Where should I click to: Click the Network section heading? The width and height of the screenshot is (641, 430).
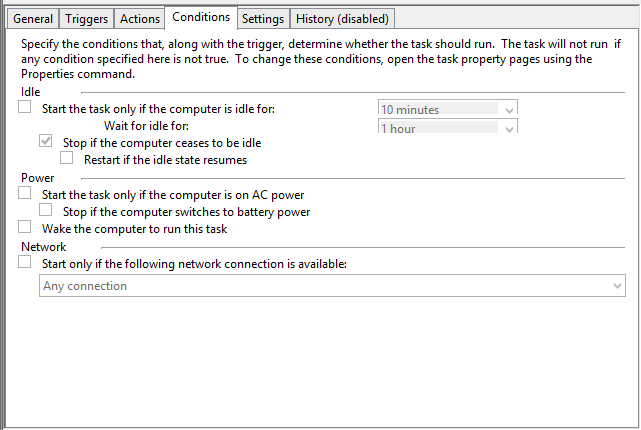(43, 246)
